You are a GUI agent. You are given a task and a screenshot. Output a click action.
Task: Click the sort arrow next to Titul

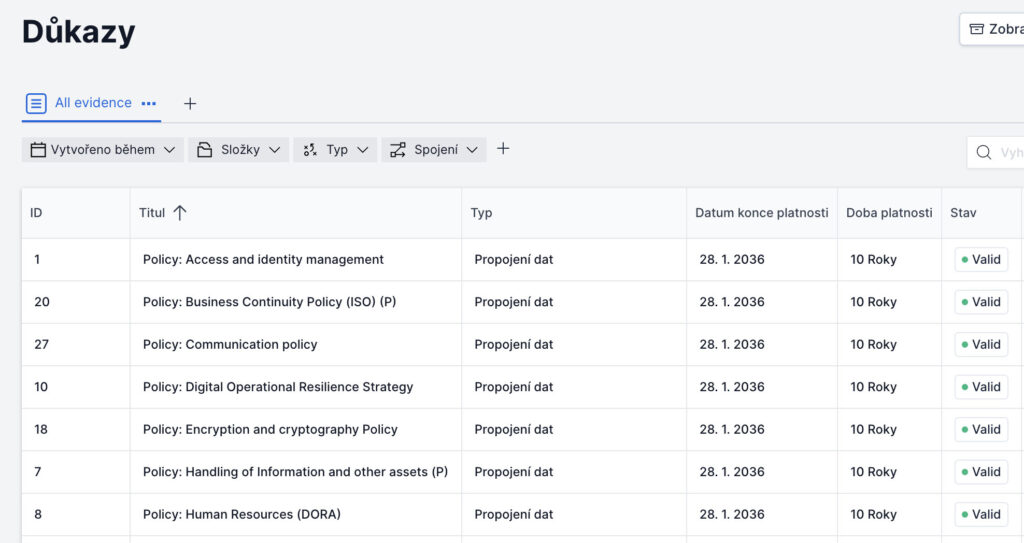tap(180, 212)
